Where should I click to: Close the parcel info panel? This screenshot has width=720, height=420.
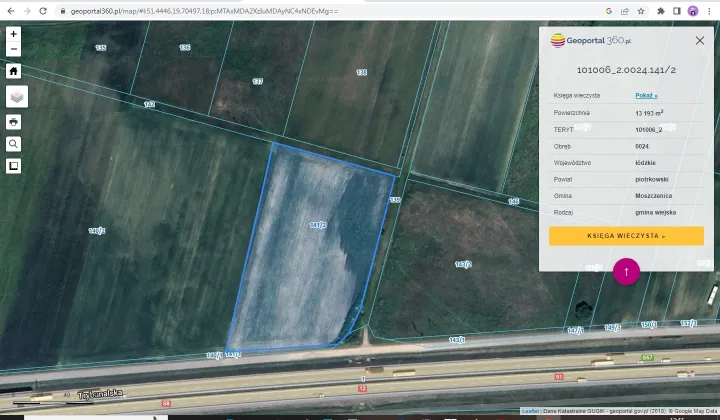(699, 41)
